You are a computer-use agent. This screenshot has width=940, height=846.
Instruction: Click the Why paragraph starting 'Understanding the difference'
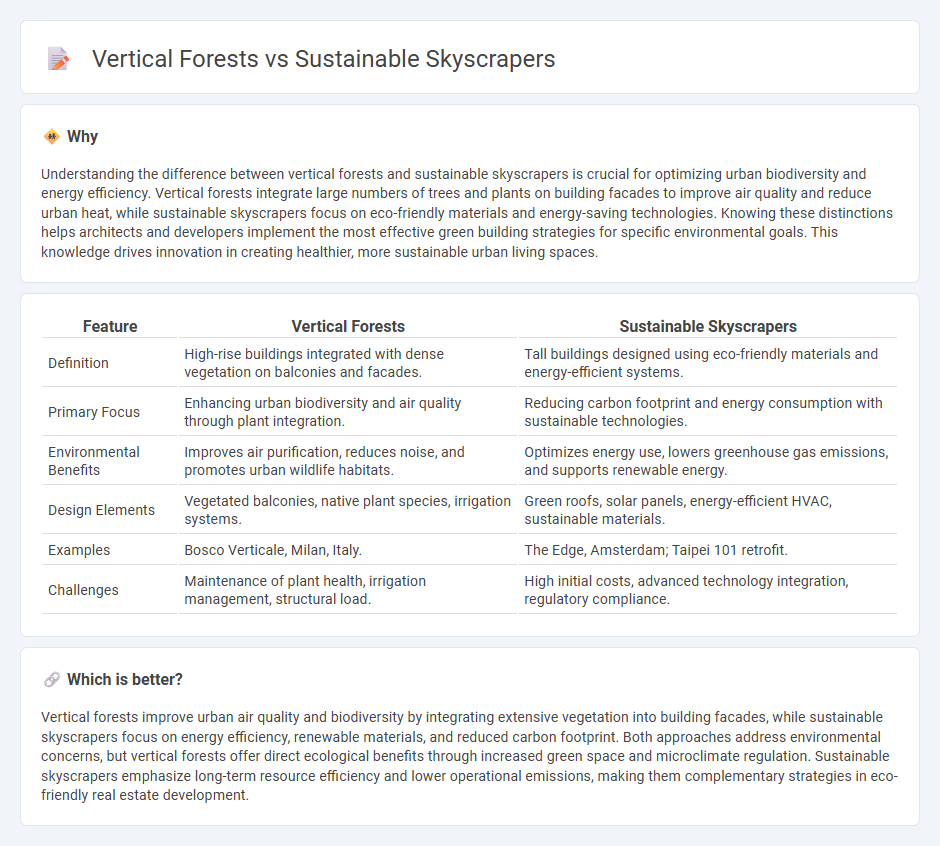[x=467, y=213]
